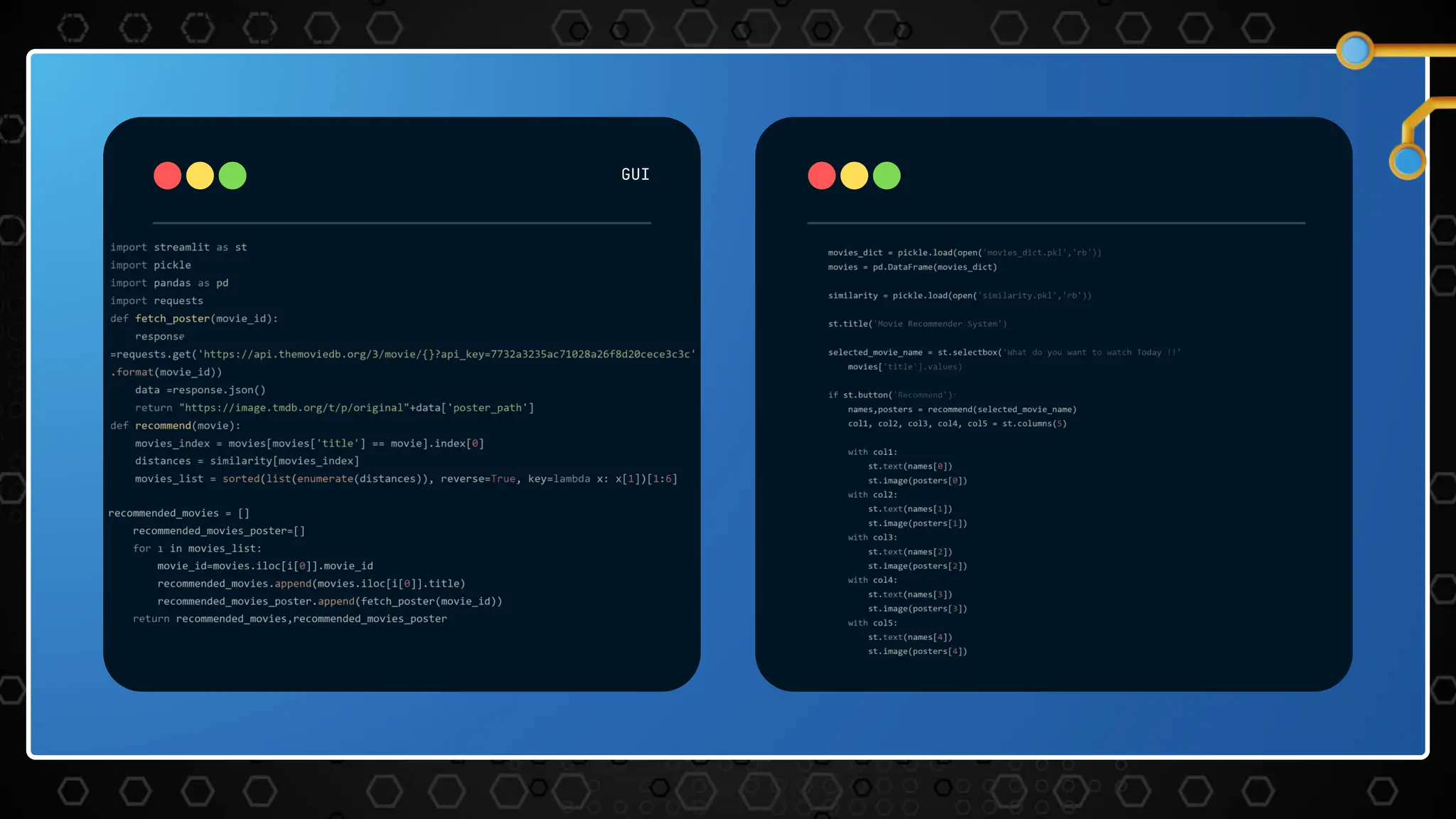The image size is (1456, 819).
Task: Click the 'import requests' line
Action: (x=156, y=301)
